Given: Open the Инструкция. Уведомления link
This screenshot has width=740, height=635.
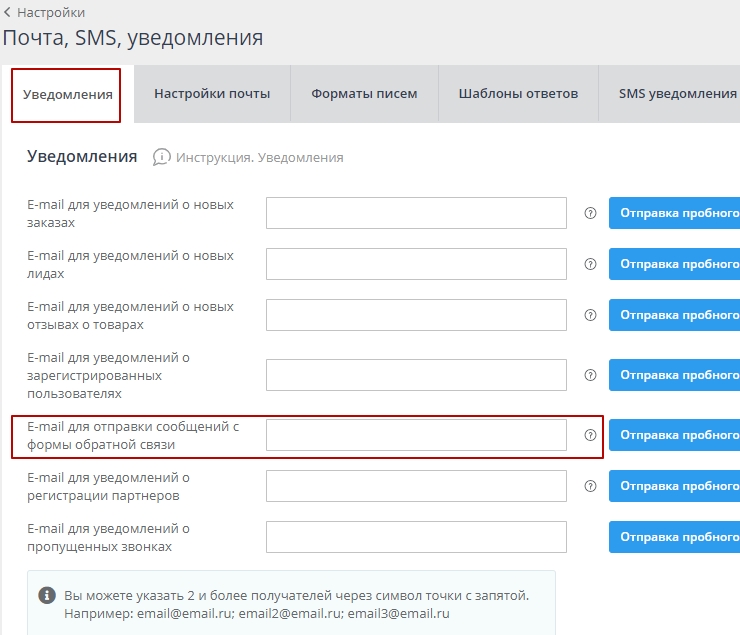Looking at the screenshot, I should [259, 158].
